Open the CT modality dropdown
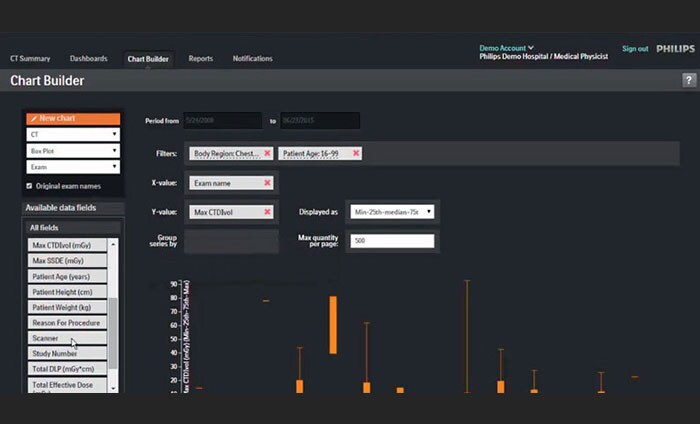Viewport: 700px width, 424px height. point(73,134)
